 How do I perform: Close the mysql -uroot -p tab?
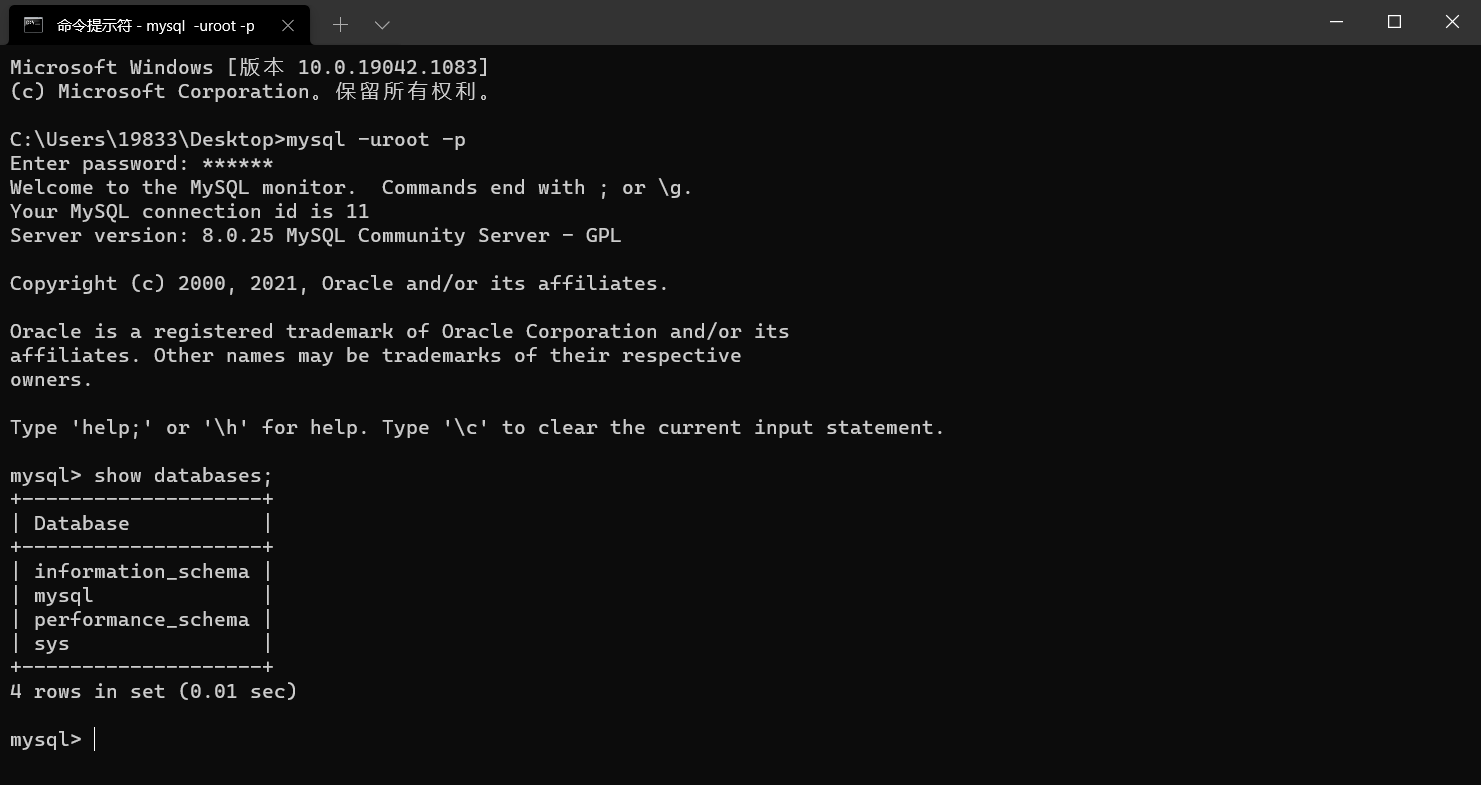(x=288, y=25)
